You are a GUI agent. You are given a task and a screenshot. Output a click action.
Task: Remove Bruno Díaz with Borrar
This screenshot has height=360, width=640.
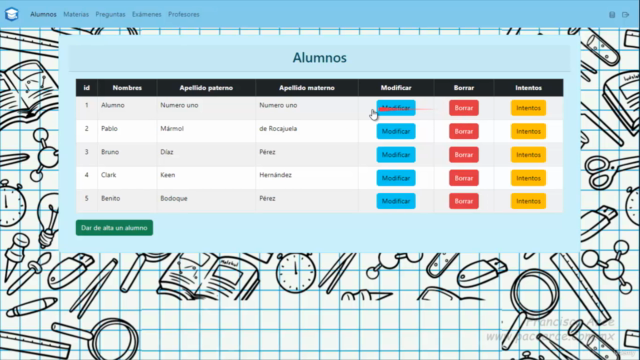464,155
